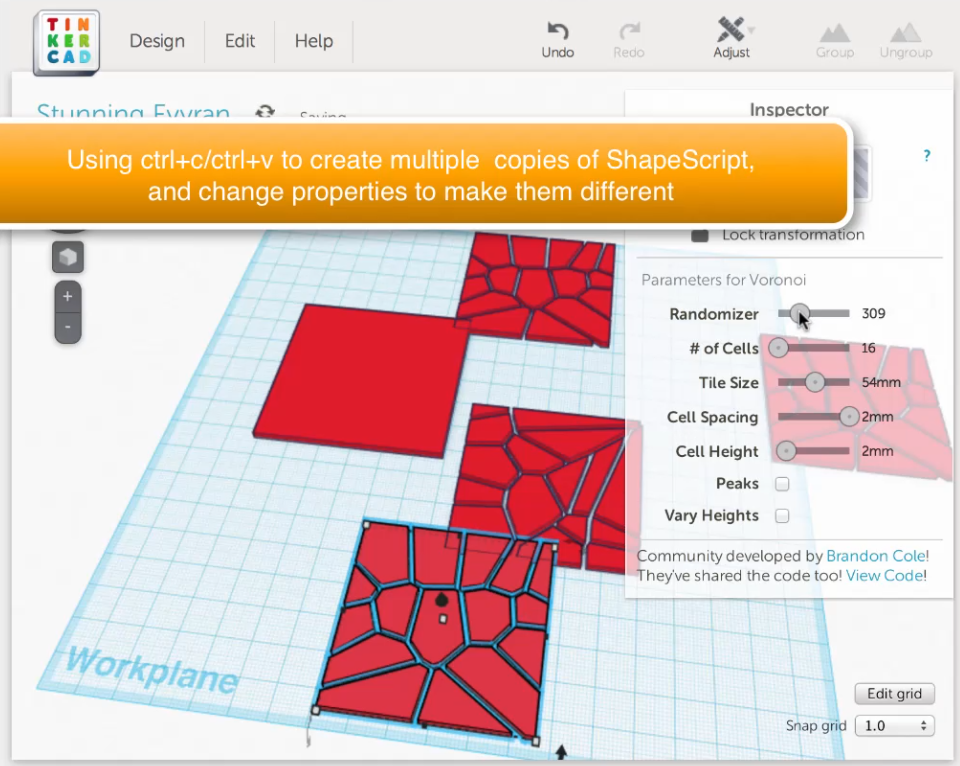Click the Group shapes icon

click(834, 40)
